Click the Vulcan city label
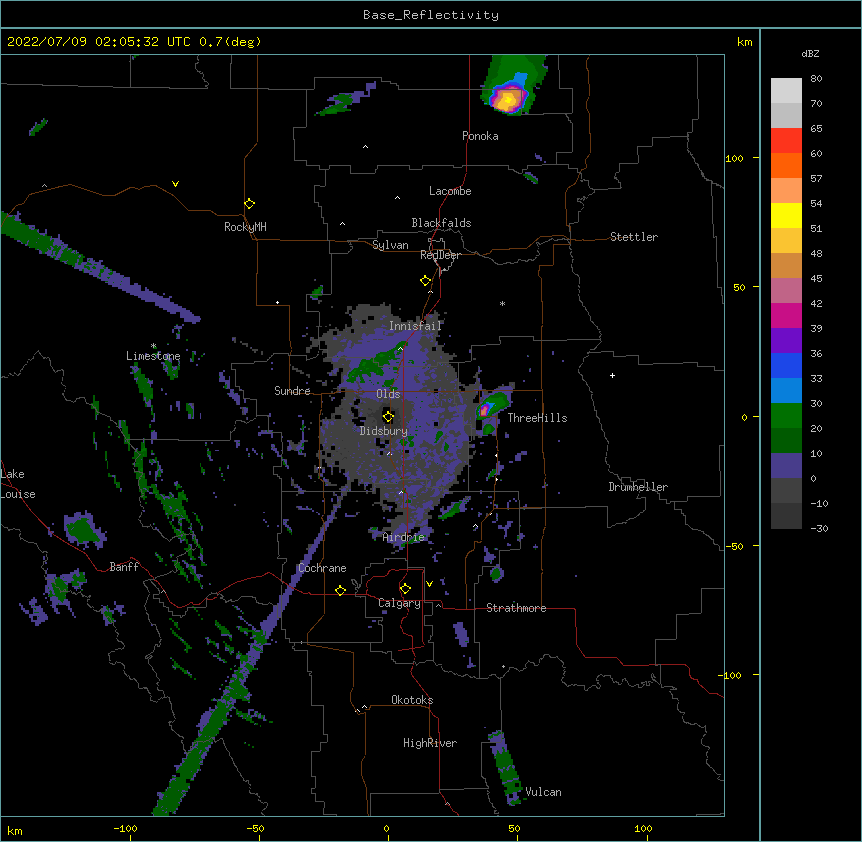 point(543,792)
